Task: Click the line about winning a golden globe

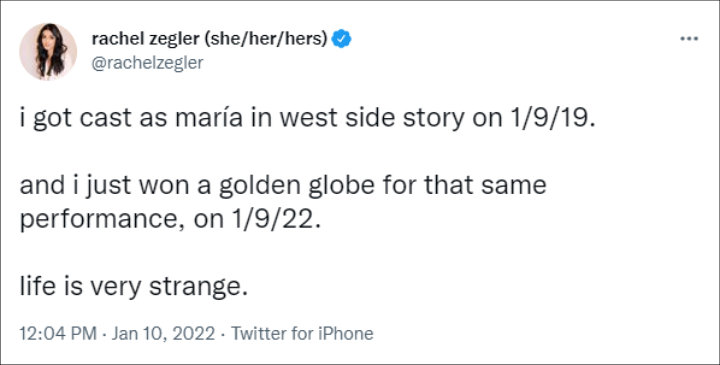Action: tap(283, 186)
